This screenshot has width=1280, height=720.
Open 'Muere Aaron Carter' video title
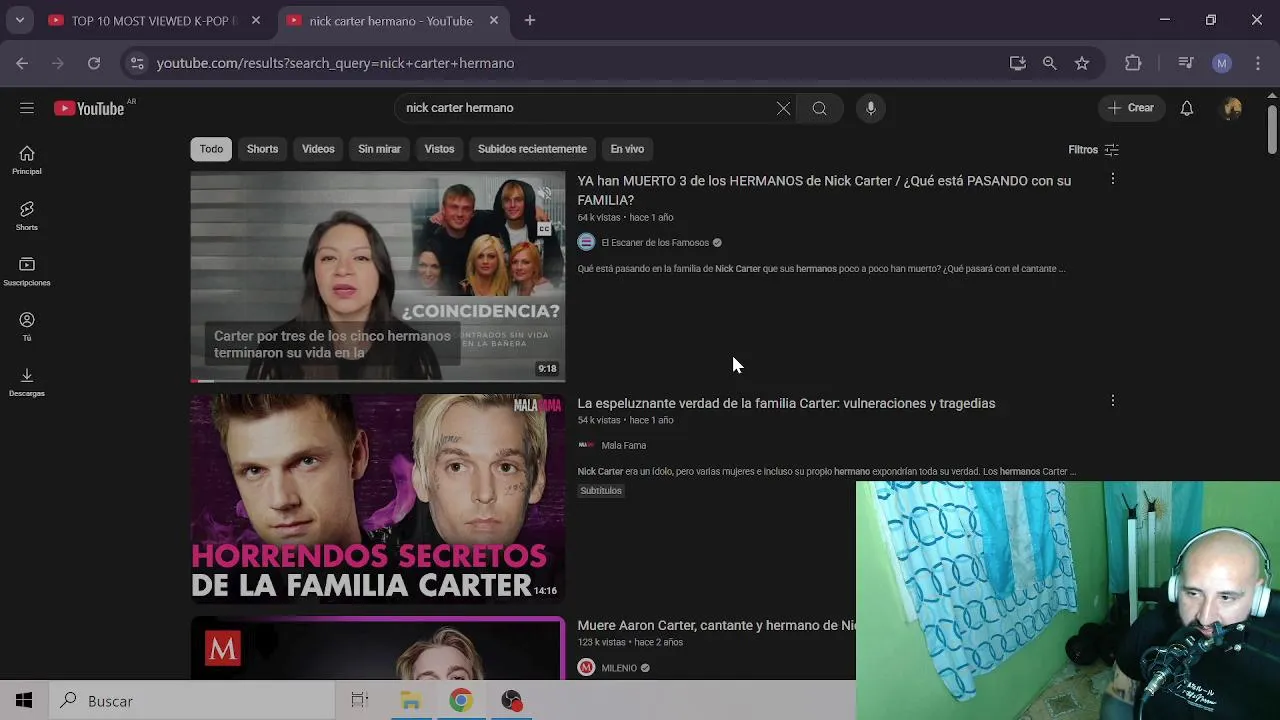(x=716, y=625)
